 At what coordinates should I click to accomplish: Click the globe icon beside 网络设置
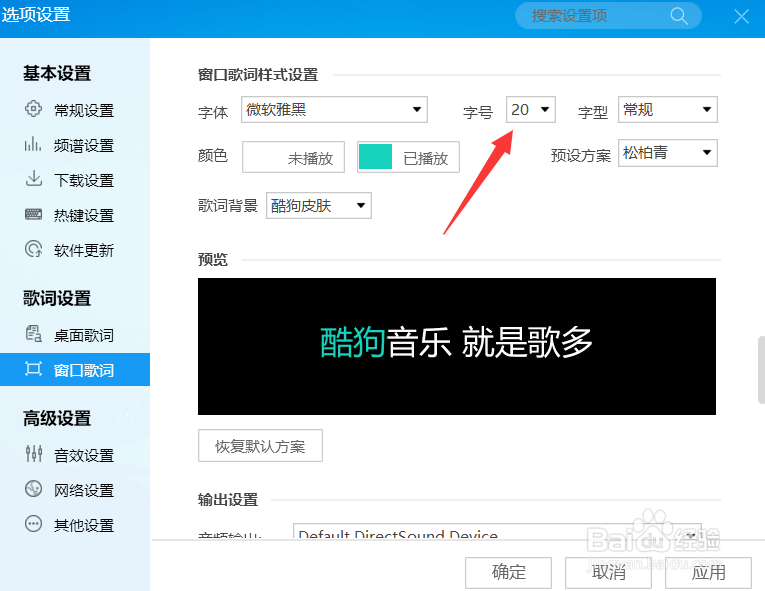click(x=33, y=489)
